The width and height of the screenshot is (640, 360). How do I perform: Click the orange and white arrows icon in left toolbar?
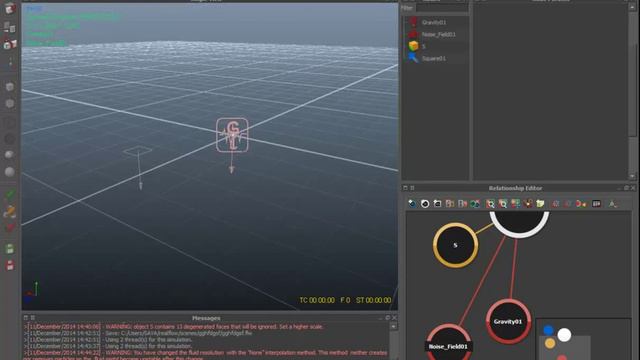[10, 211]
